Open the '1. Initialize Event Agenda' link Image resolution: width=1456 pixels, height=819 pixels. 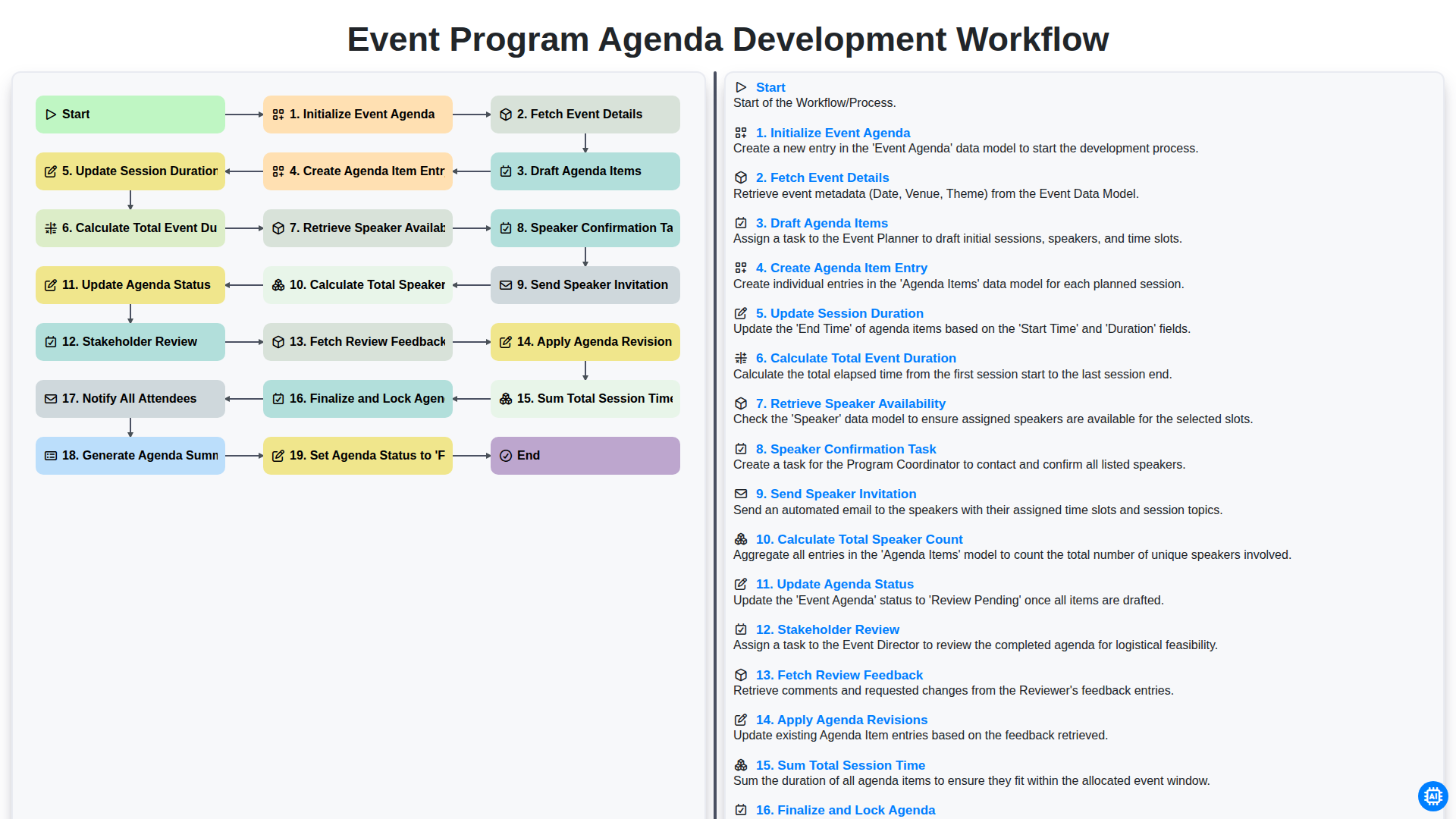pos(833,133)
